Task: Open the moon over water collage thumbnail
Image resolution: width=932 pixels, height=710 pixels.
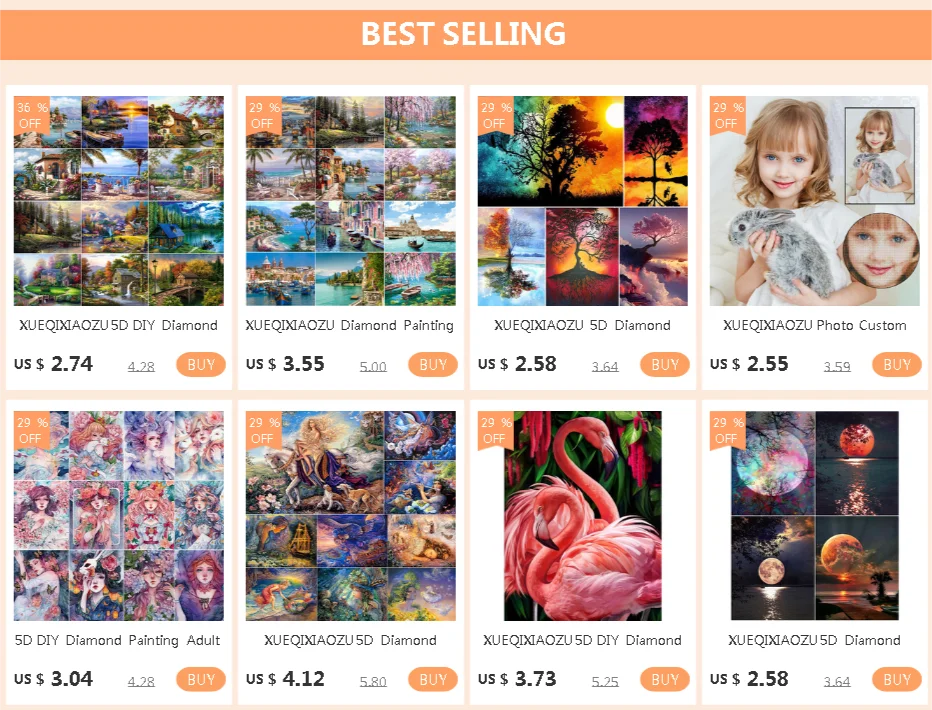Action: pos(814,516)
